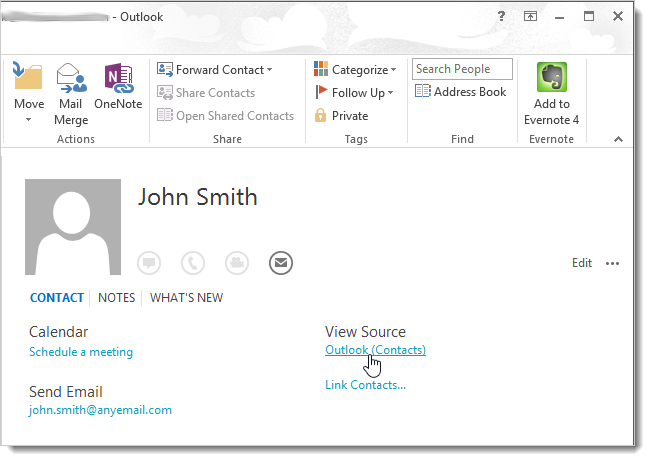Select the CONTACT tab
Screen dimensions: 650x461
click(x=57, y=298)
